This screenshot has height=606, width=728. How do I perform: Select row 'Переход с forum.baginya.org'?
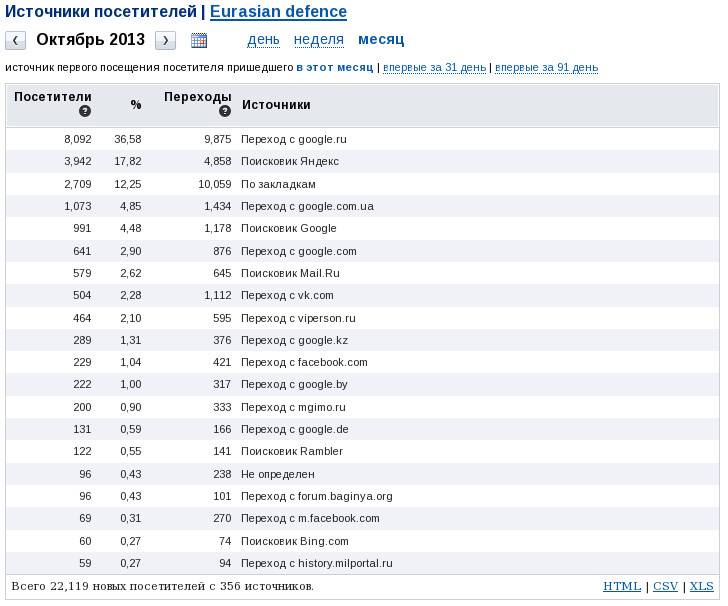[362, 496]
